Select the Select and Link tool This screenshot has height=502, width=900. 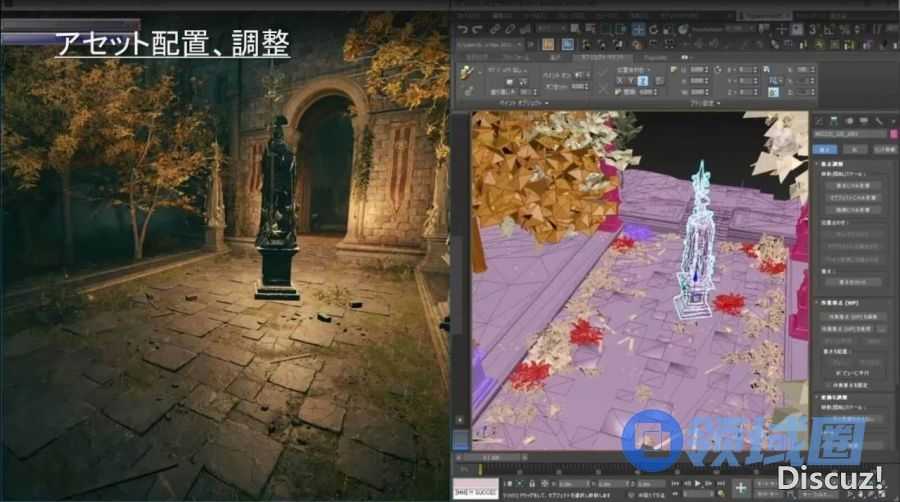496,30
